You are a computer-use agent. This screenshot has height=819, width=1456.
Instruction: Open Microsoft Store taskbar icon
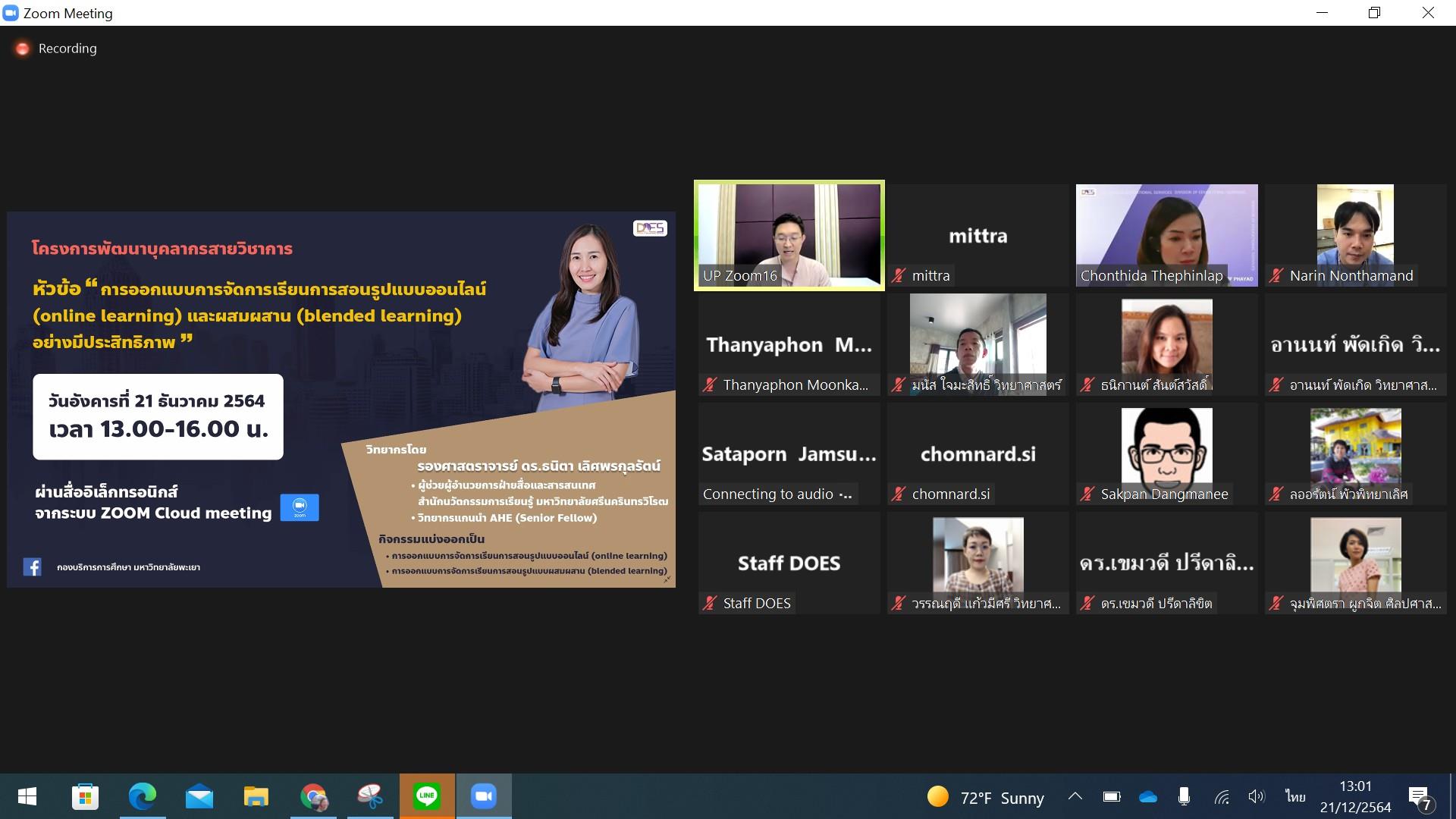(85, 796)
